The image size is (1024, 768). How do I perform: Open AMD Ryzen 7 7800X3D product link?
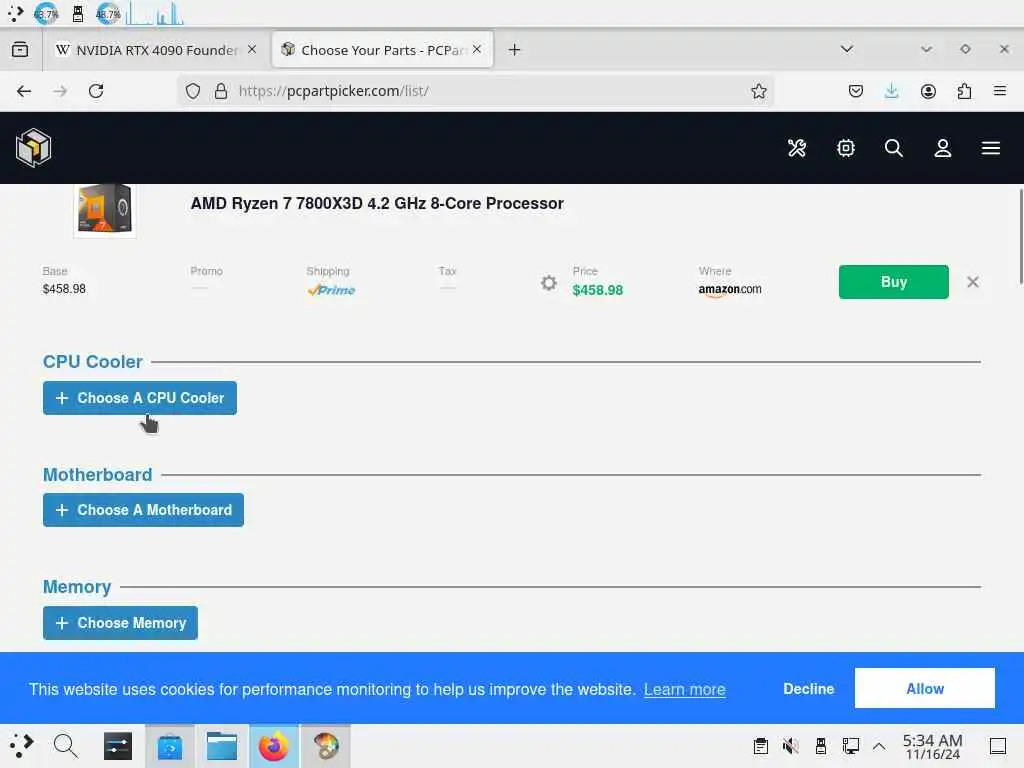coord(377,203)
